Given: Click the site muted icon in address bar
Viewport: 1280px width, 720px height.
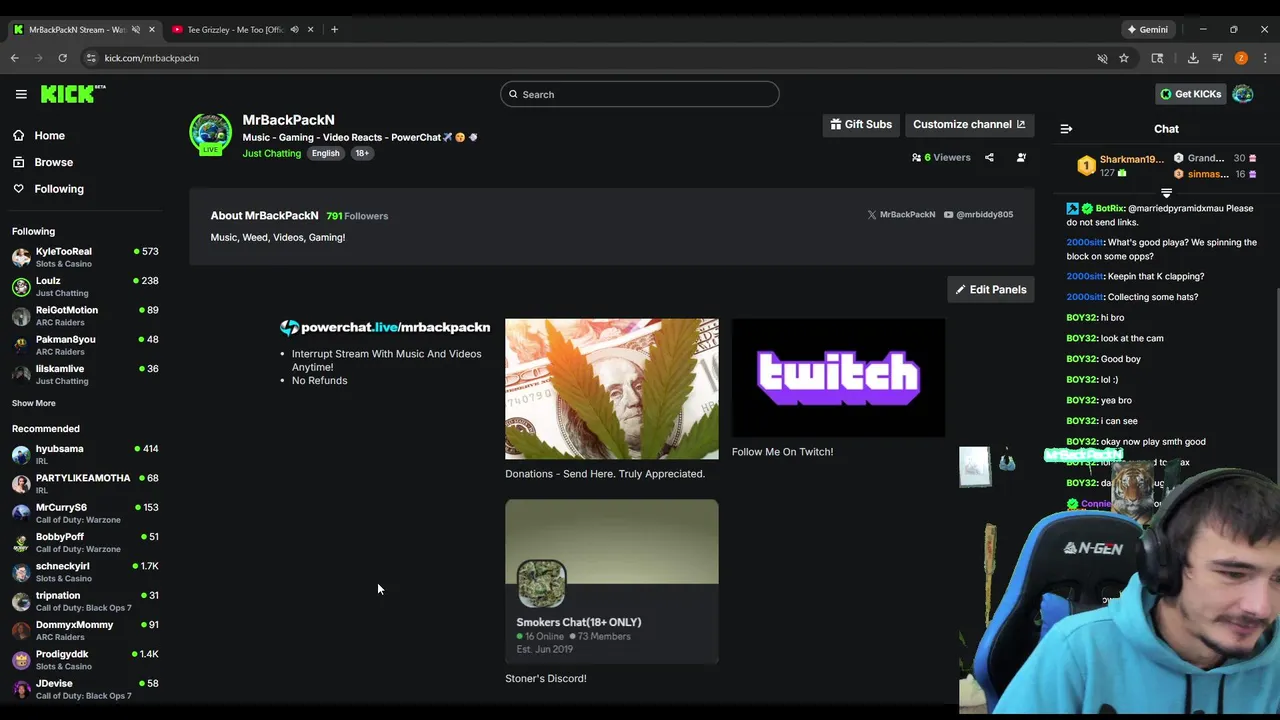Looking at the screenshot, I should (1102, 58).
